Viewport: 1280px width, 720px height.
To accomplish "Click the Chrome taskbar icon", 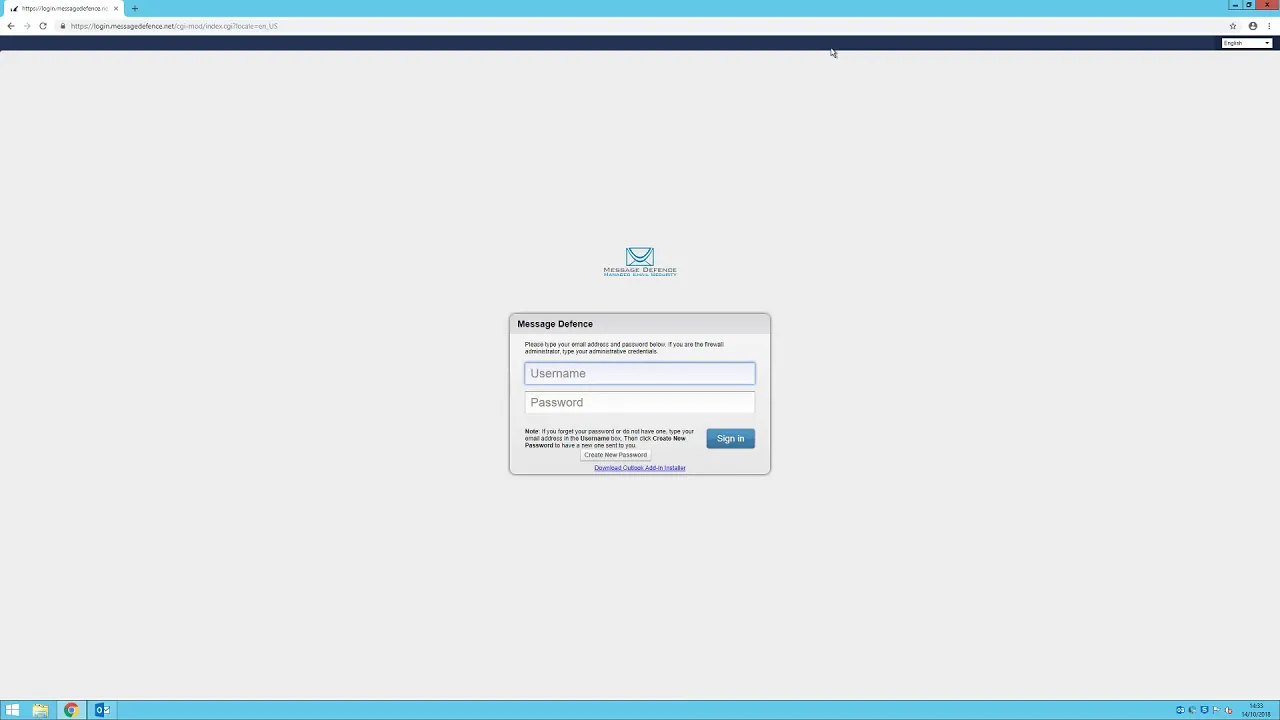I will (x=71, y=710).
